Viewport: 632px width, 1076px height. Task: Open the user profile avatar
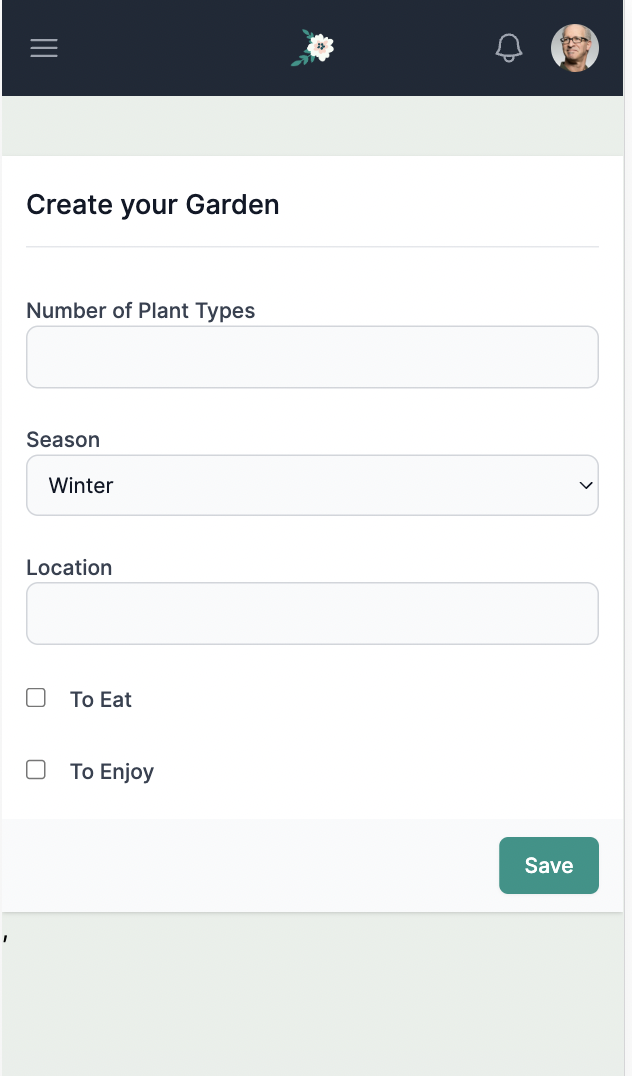click(x=575, y=48)
